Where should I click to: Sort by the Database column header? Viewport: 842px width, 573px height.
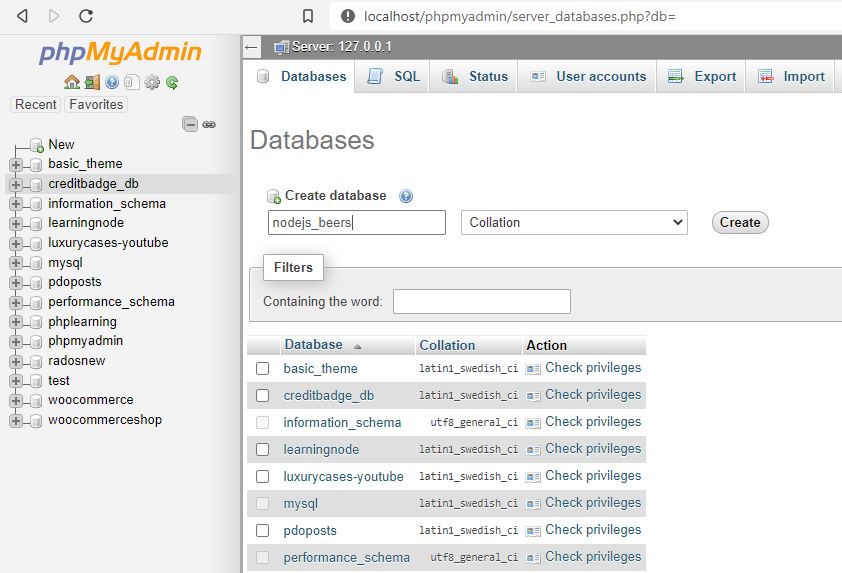click(314, 345)
